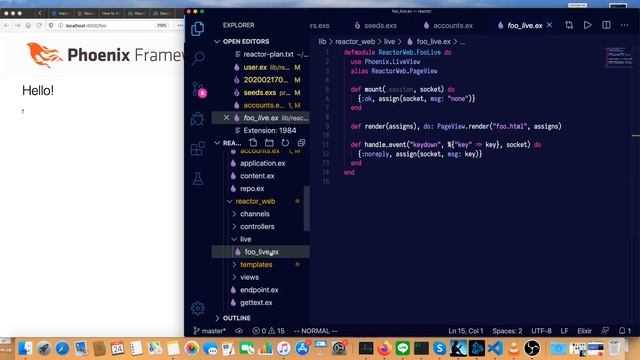Image resolution: width=640 pixels, height=360 pixels.
Task: Open errors and warnings count in status bar
Action: 268,331
